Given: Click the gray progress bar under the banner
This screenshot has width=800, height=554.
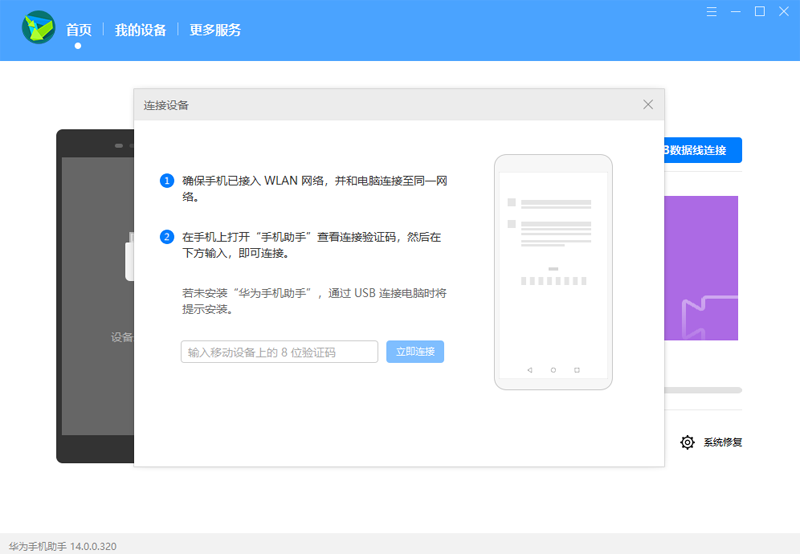Looking at the screenshot, I should tap(703, 390).
